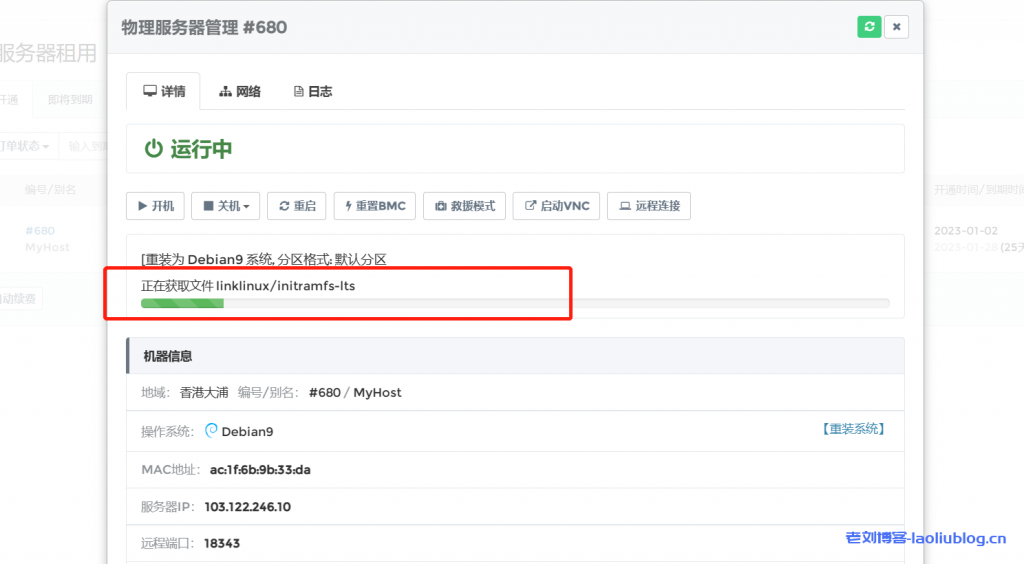Open the 订单状态 filter dropdown
This screenshot has height=564, width=1024.
pyautogui.click(x=27, y=146)
